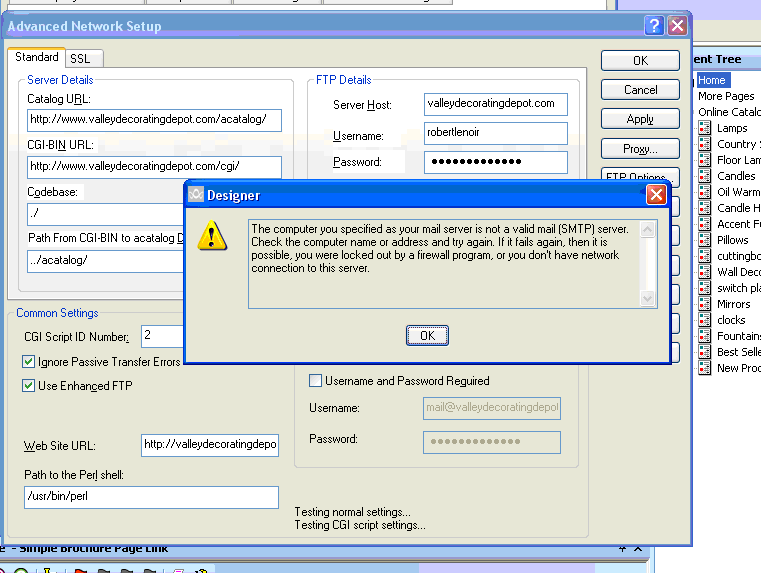Viewport: 761px width, 573px height.
Task: Click the help question mark button in title bar
Action: pyautogui.click(x=654, y=26)
